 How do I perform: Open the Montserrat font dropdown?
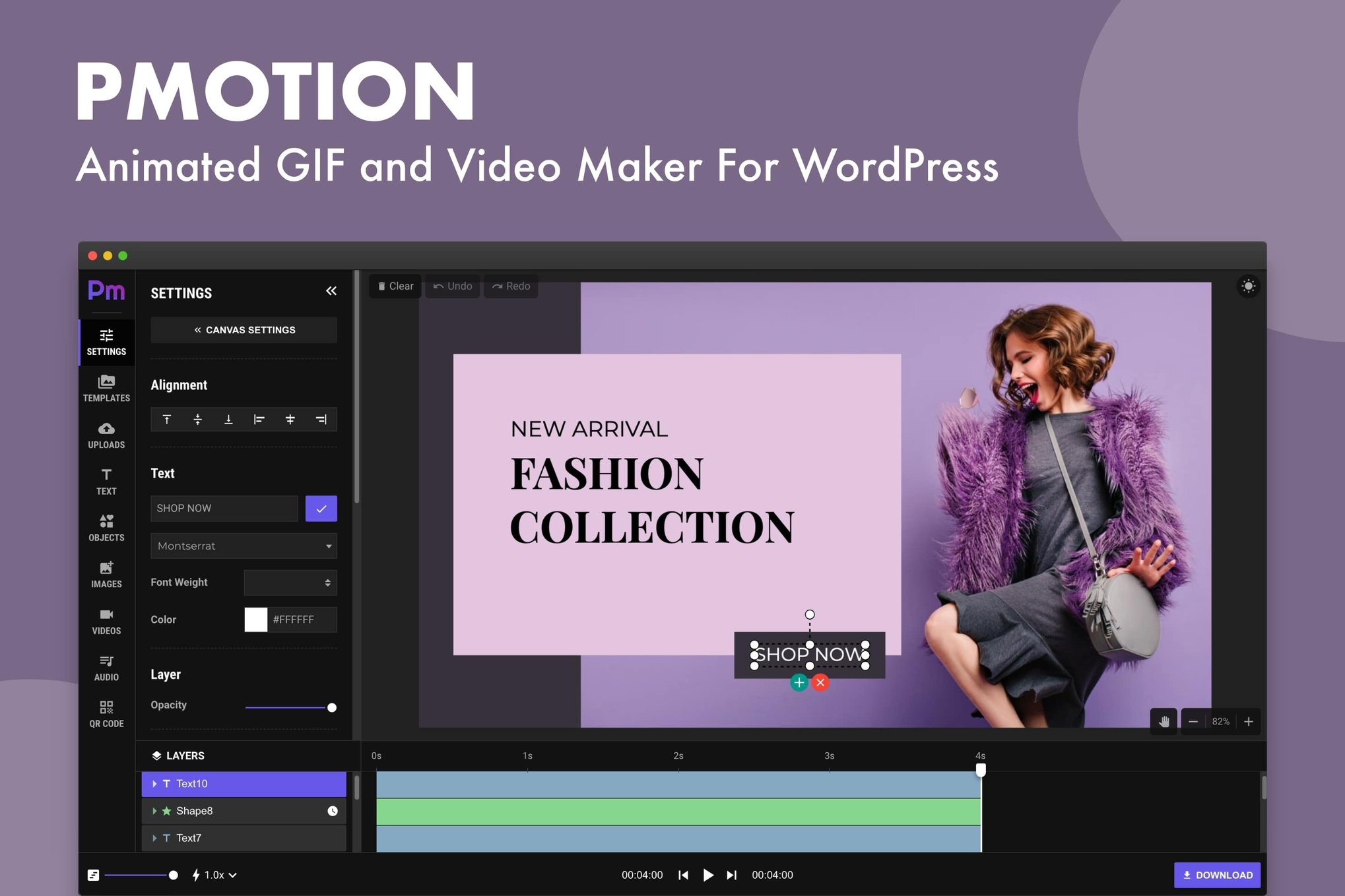click(x=243, y=546)
